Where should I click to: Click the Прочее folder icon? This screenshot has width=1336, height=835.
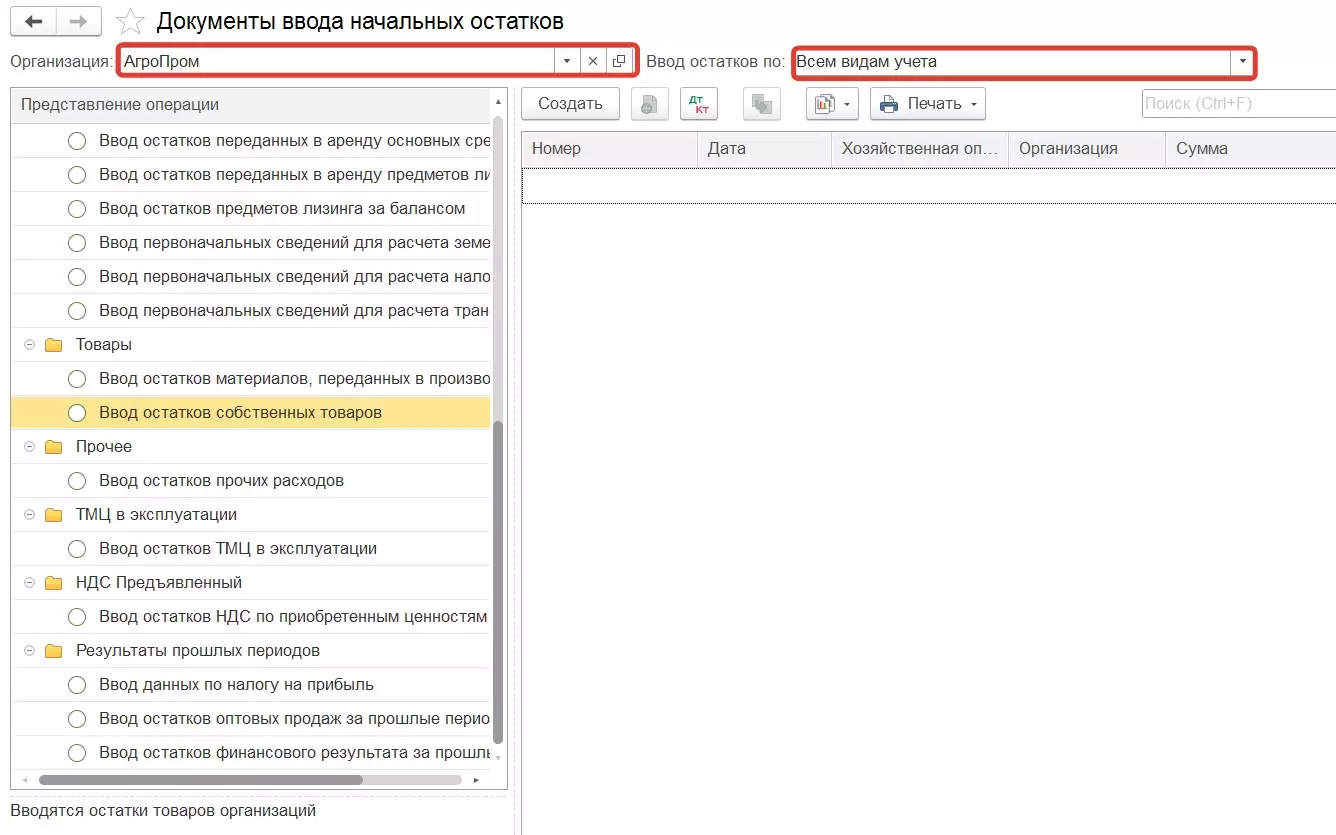(x=53, y=447)
